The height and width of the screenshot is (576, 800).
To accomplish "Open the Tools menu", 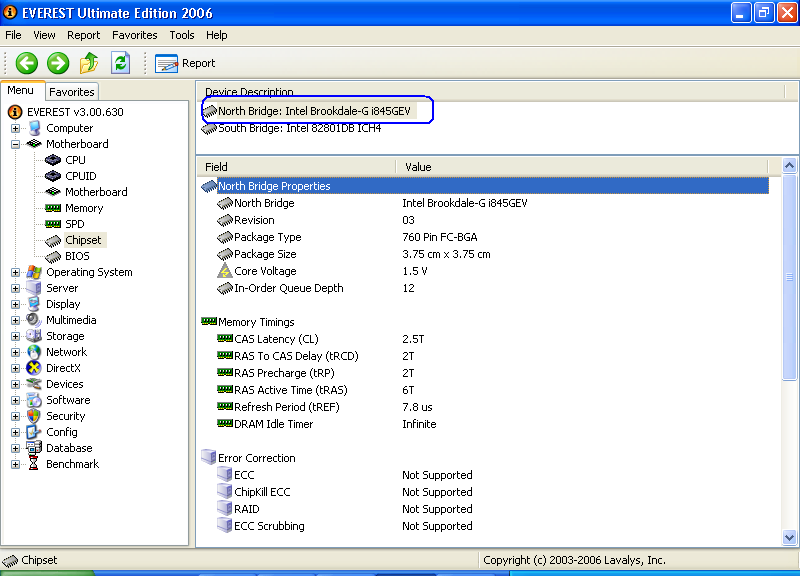I will pos(182,35).
